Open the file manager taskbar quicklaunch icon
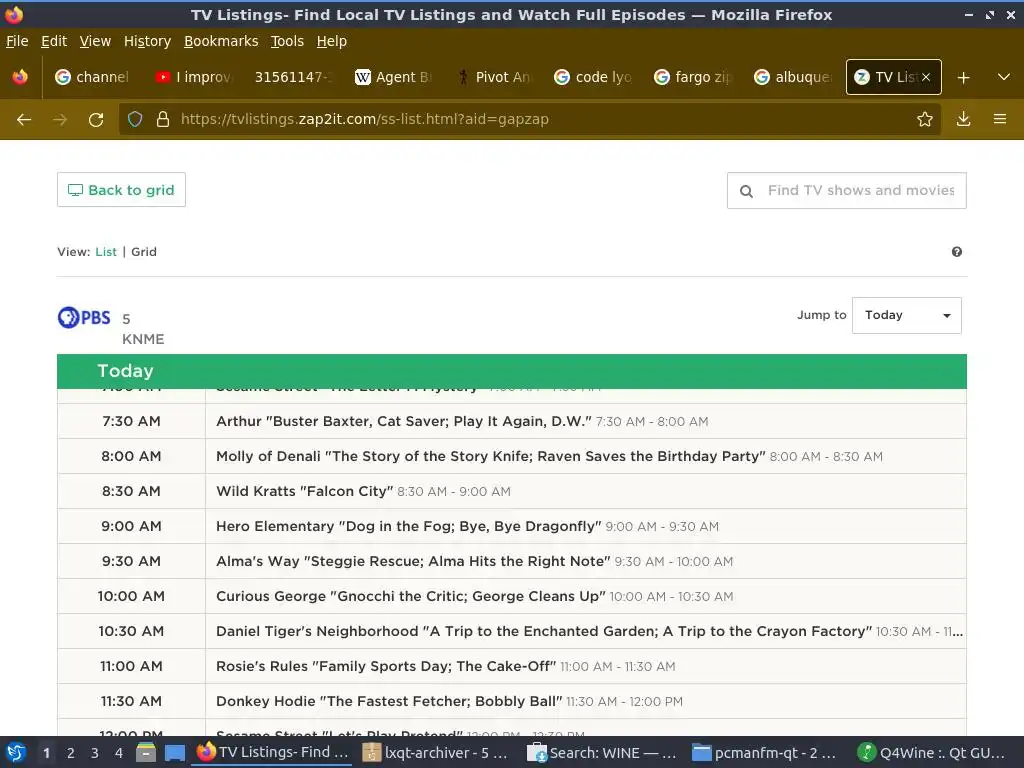The height and width of the screenshot is (768, 1024). pos(146,753)
